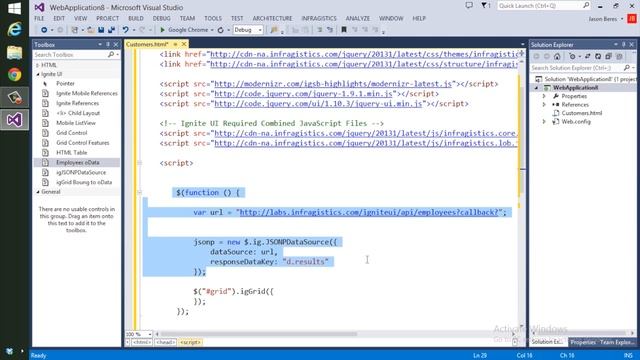
Task: Toggle the Customers.html tab pin icon
Action: click(175, 44)
